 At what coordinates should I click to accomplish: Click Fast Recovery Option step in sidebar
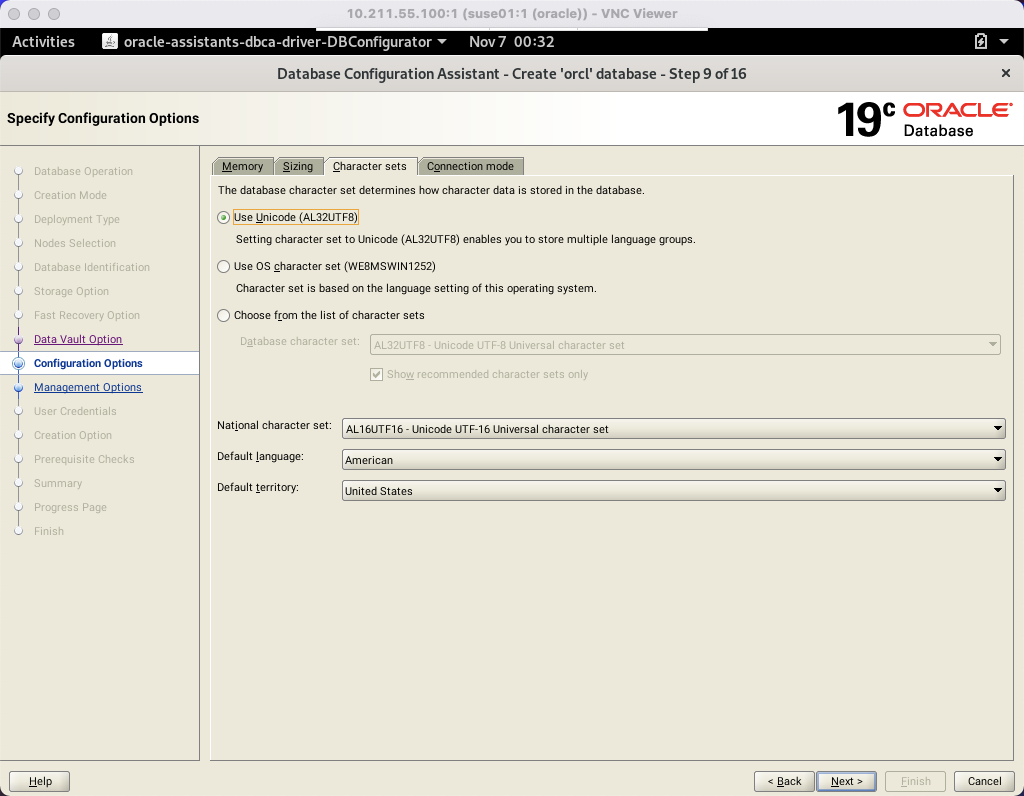pos(87,315)
